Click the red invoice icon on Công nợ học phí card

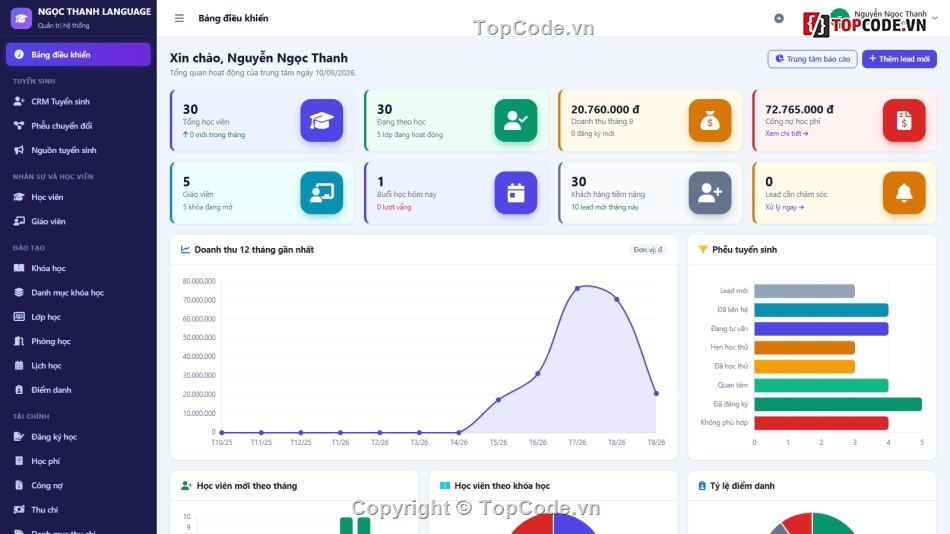[904, 121]
